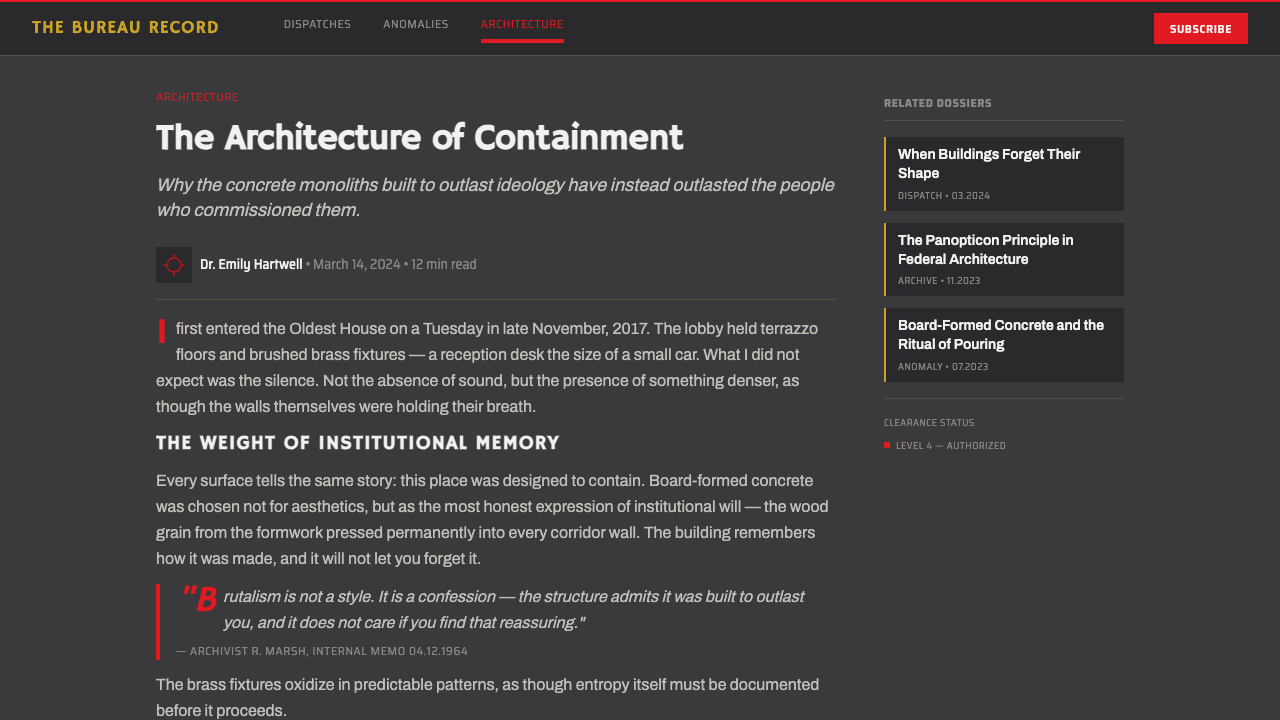The image size is (1280, 720).
Task: Click the red Subscribe button
Action: coord(1201,29)
